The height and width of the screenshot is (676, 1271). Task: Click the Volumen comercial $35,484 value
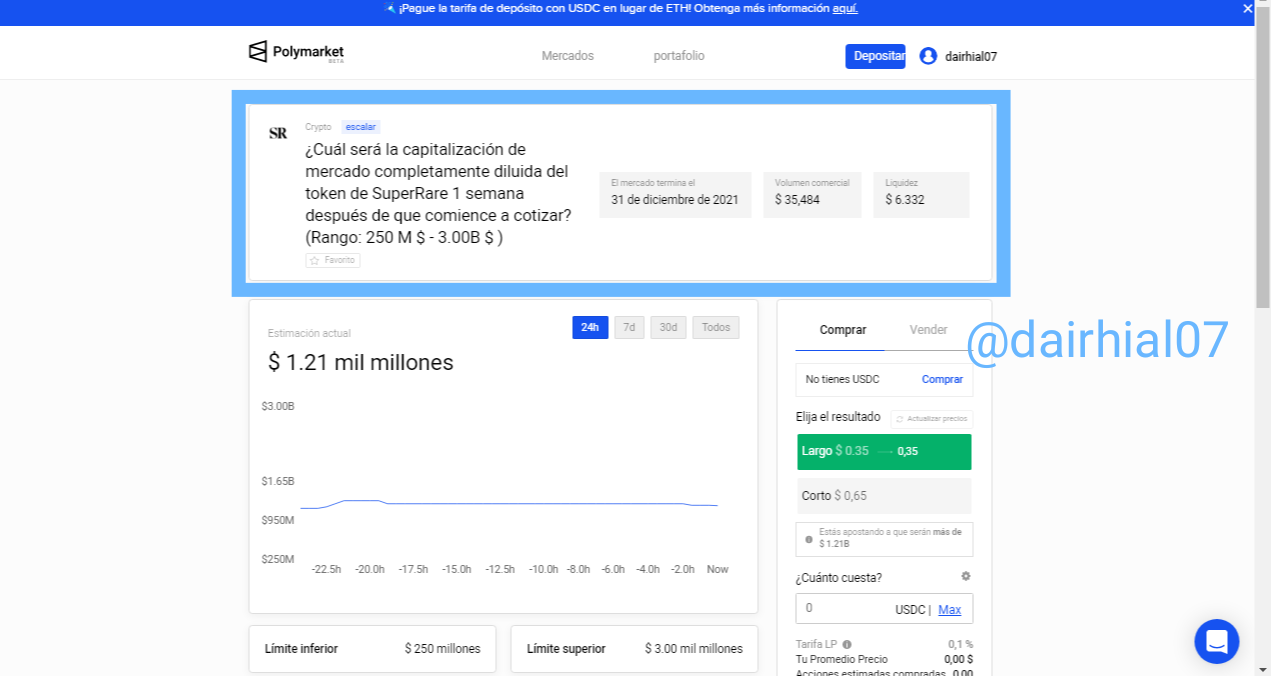point(797,200)
